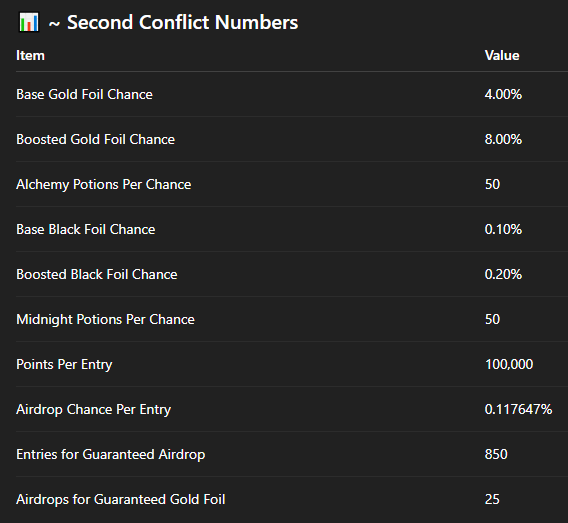Select Midnight Potions Per Chance label

tap(105, 319)
